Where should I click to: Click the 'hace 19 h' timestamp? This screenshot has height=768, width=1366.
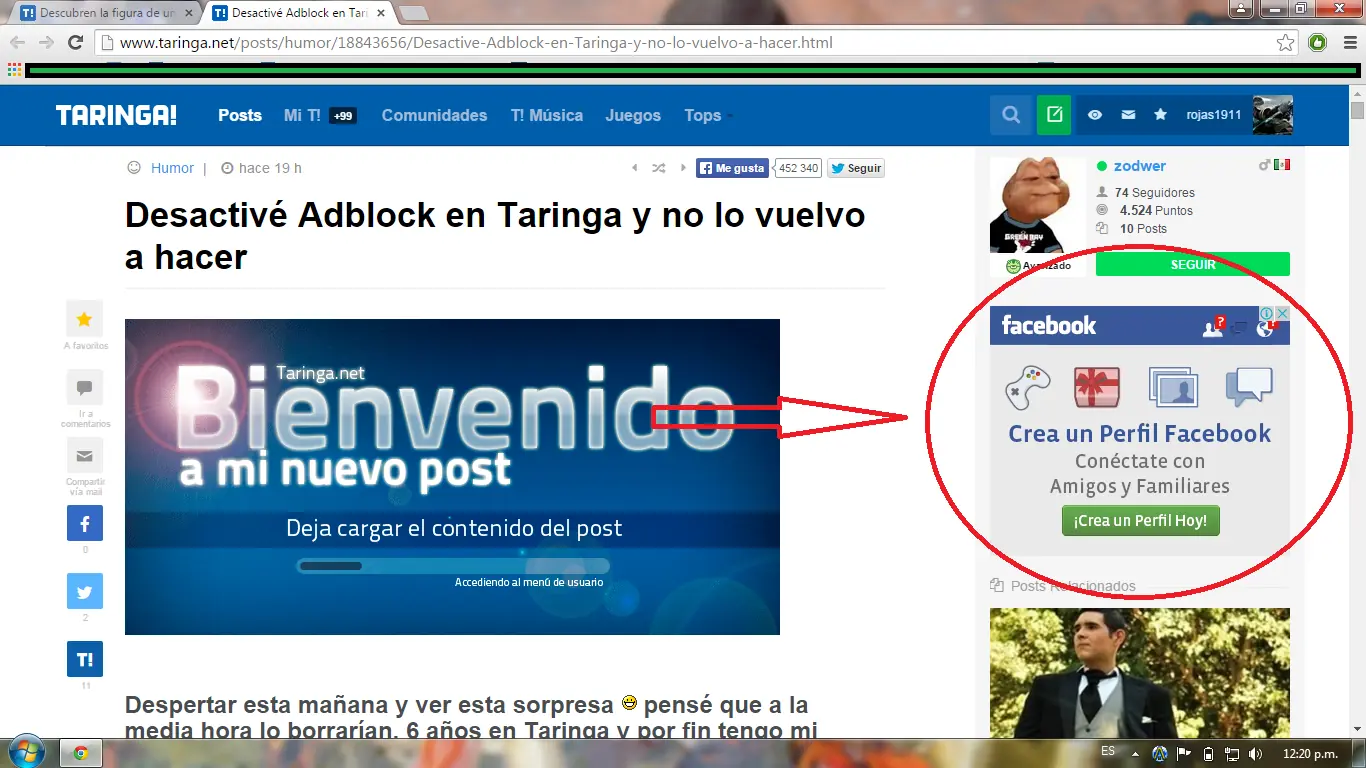tap(270, 168)
